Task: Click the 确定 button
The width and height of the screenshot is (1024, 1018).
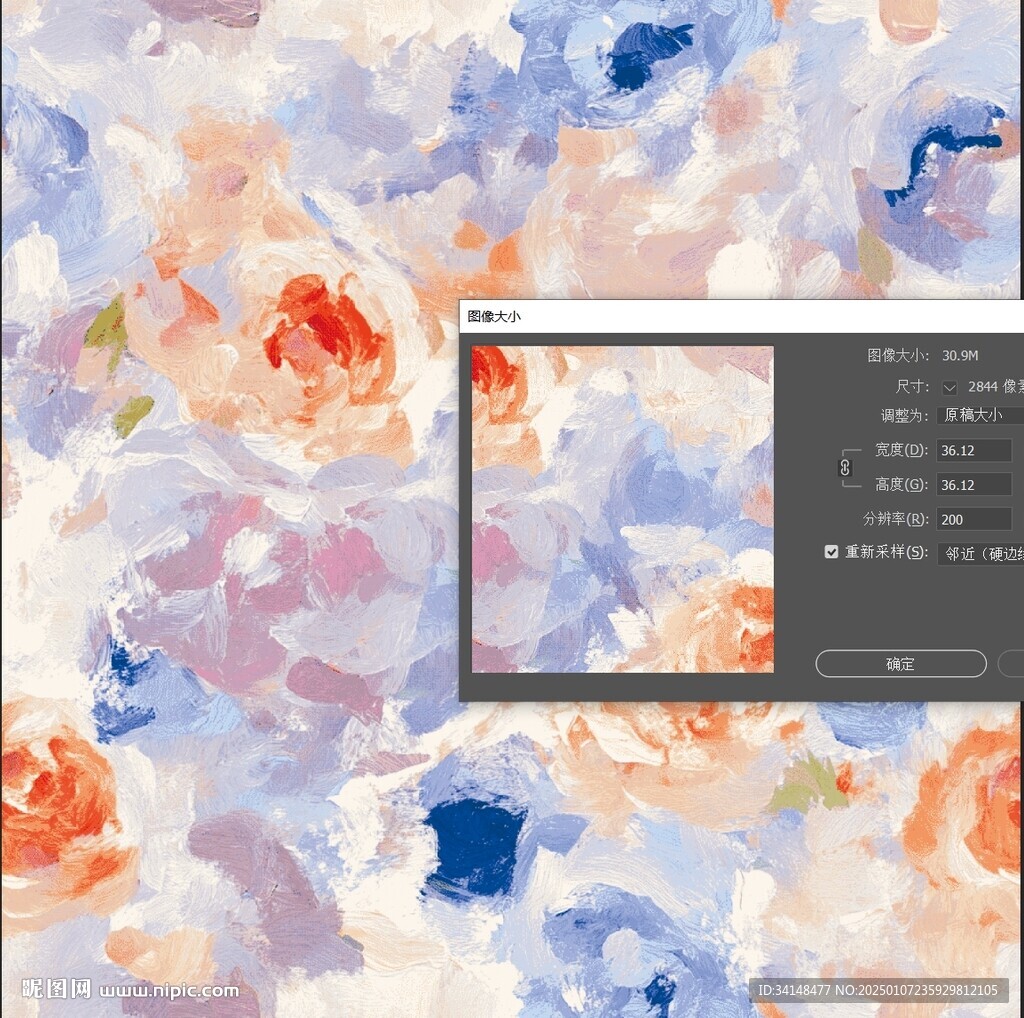Action: coord(901,663)
